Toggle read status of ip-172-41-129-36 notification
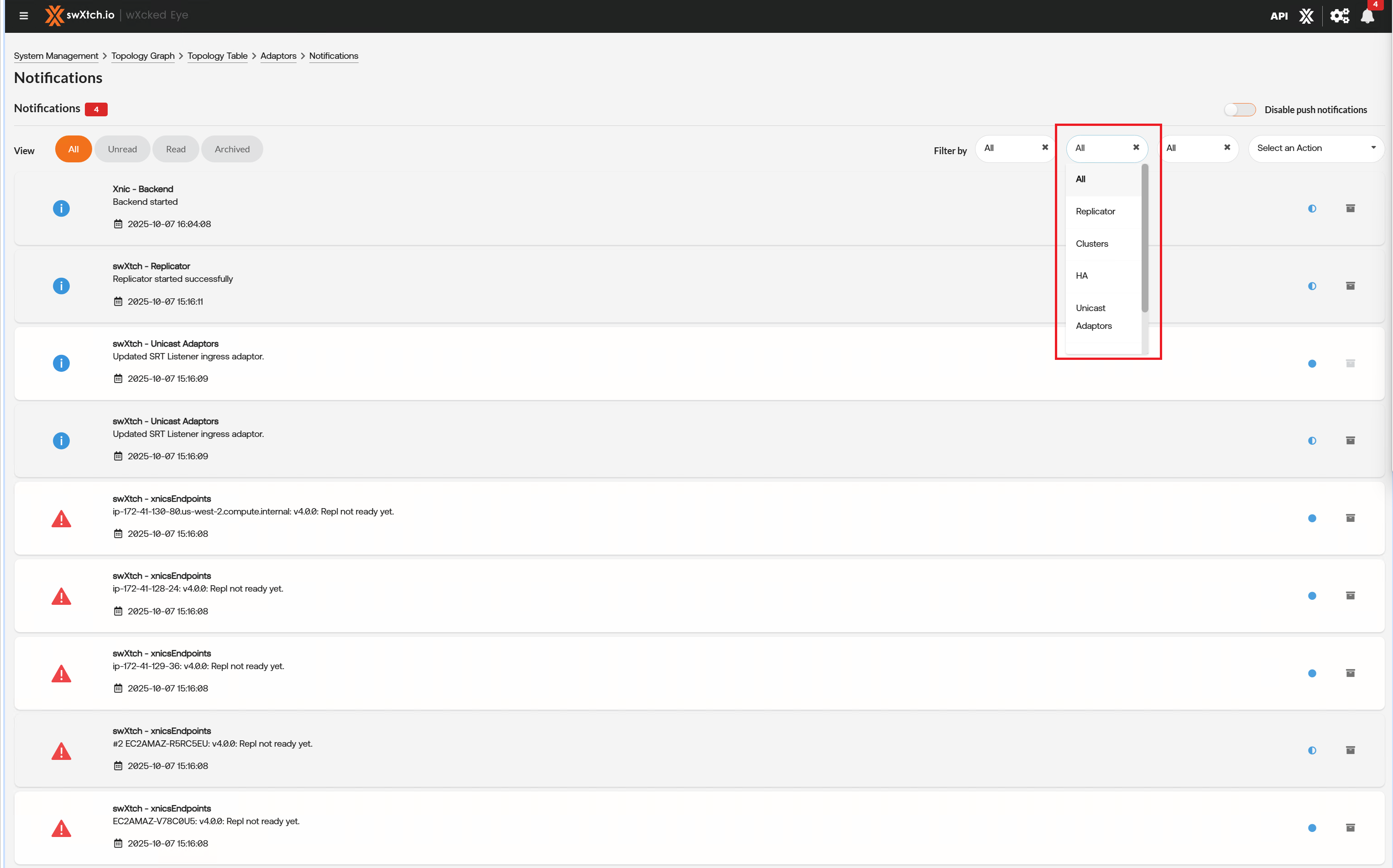The image size is (1393, 868). coord(1311,673)
